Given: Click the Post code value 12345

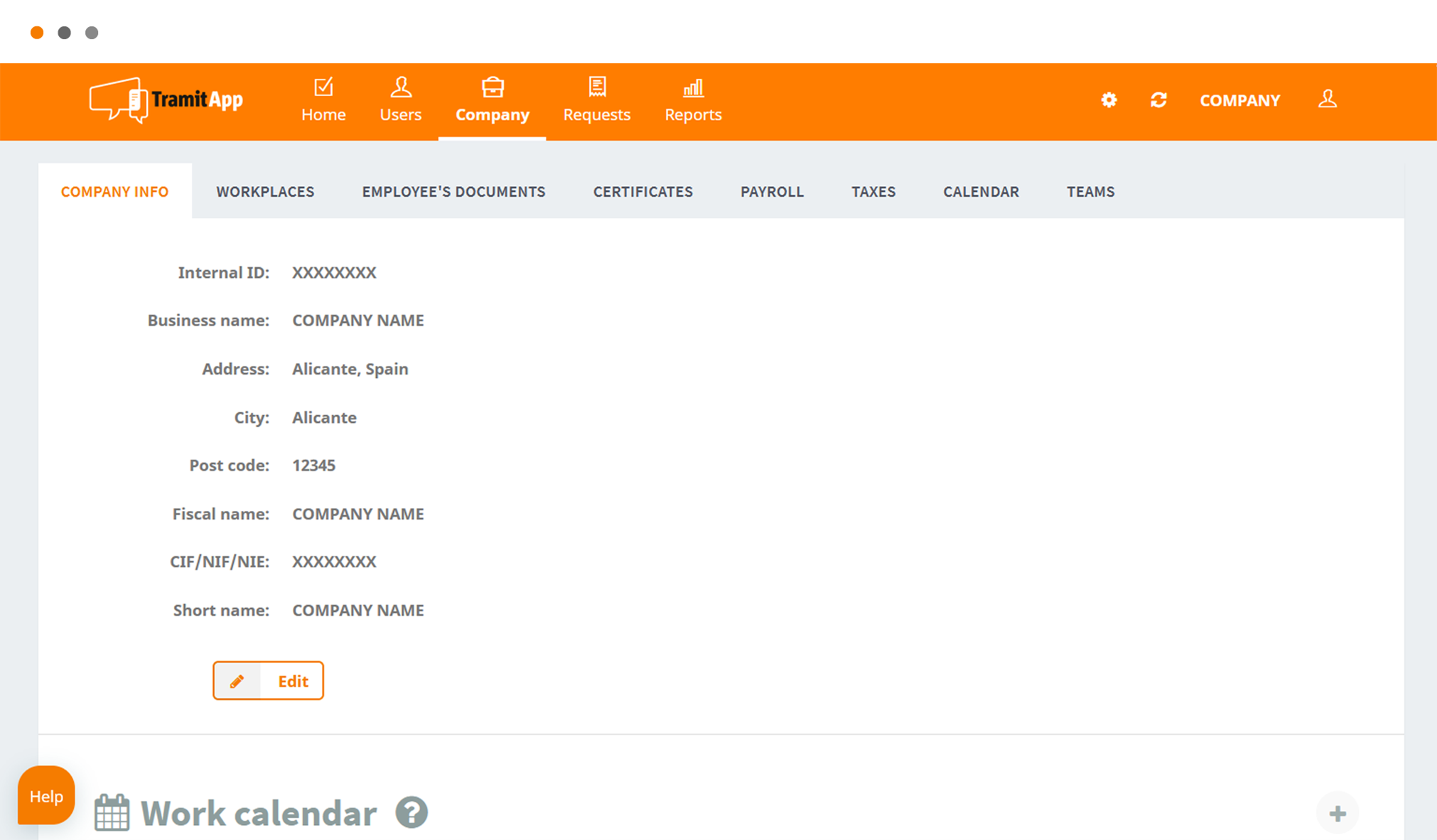Looking at the screenshot, I should tap(313, 465).
